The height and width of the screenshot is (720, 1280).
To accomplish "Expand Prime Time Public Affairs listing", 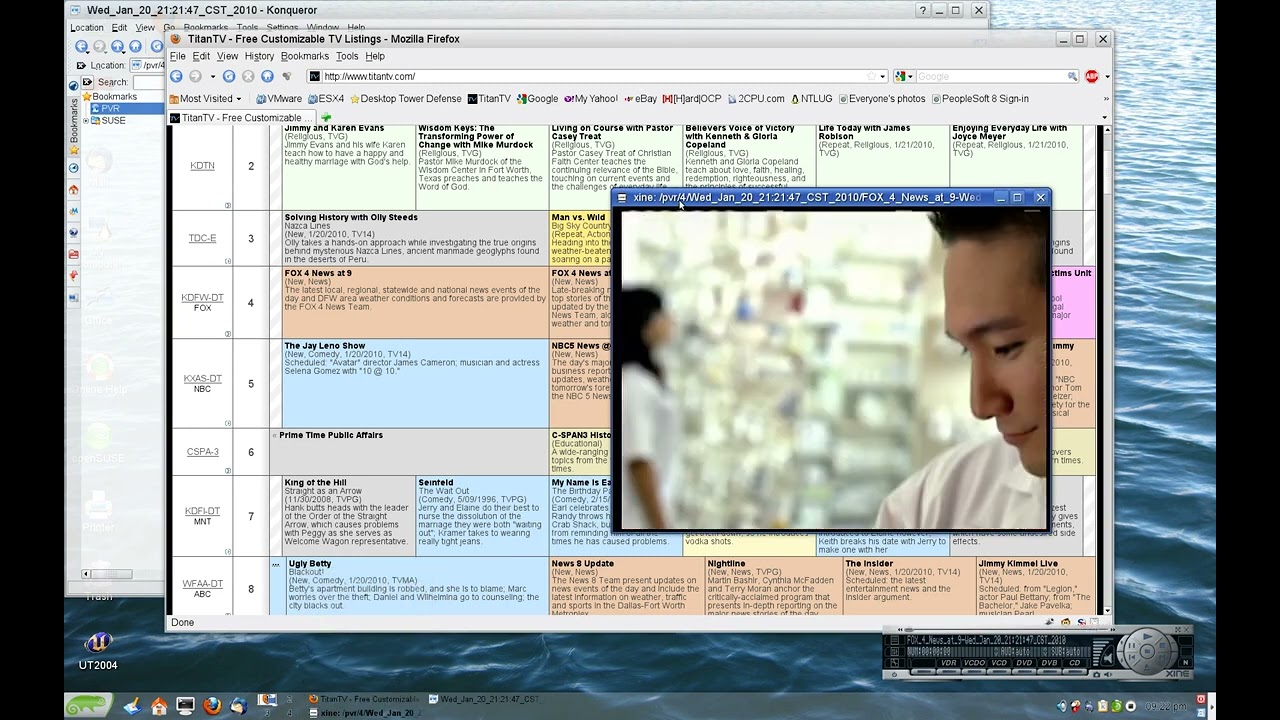I will click(275, 436).
